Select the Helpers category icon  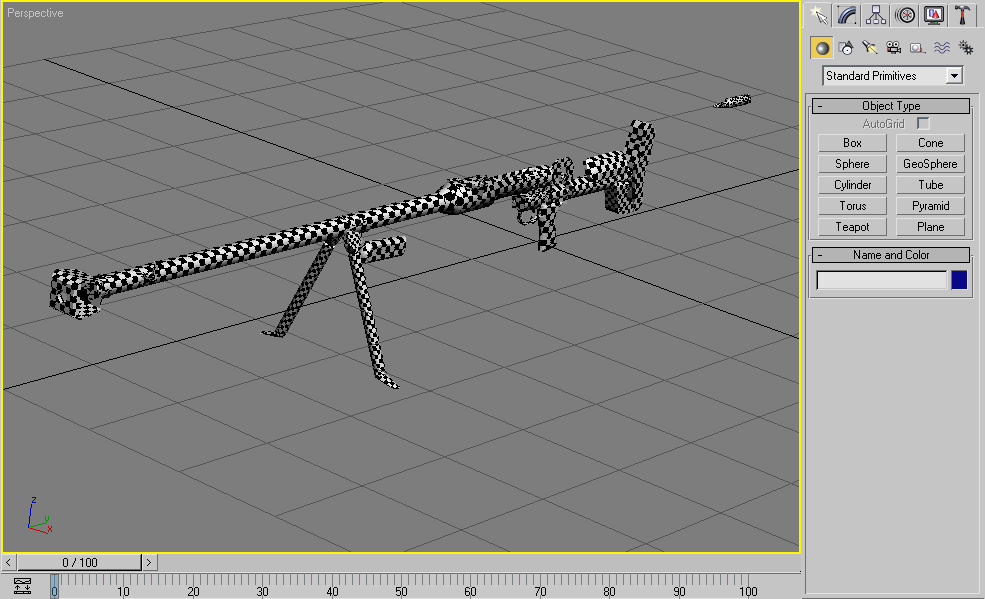(917, 47)
